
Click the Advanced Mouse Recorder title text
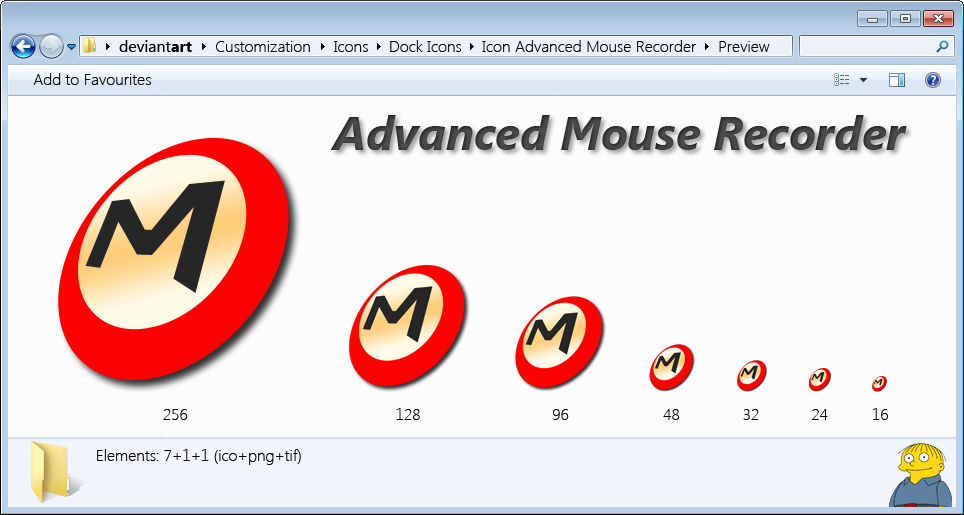click(619, 134)
